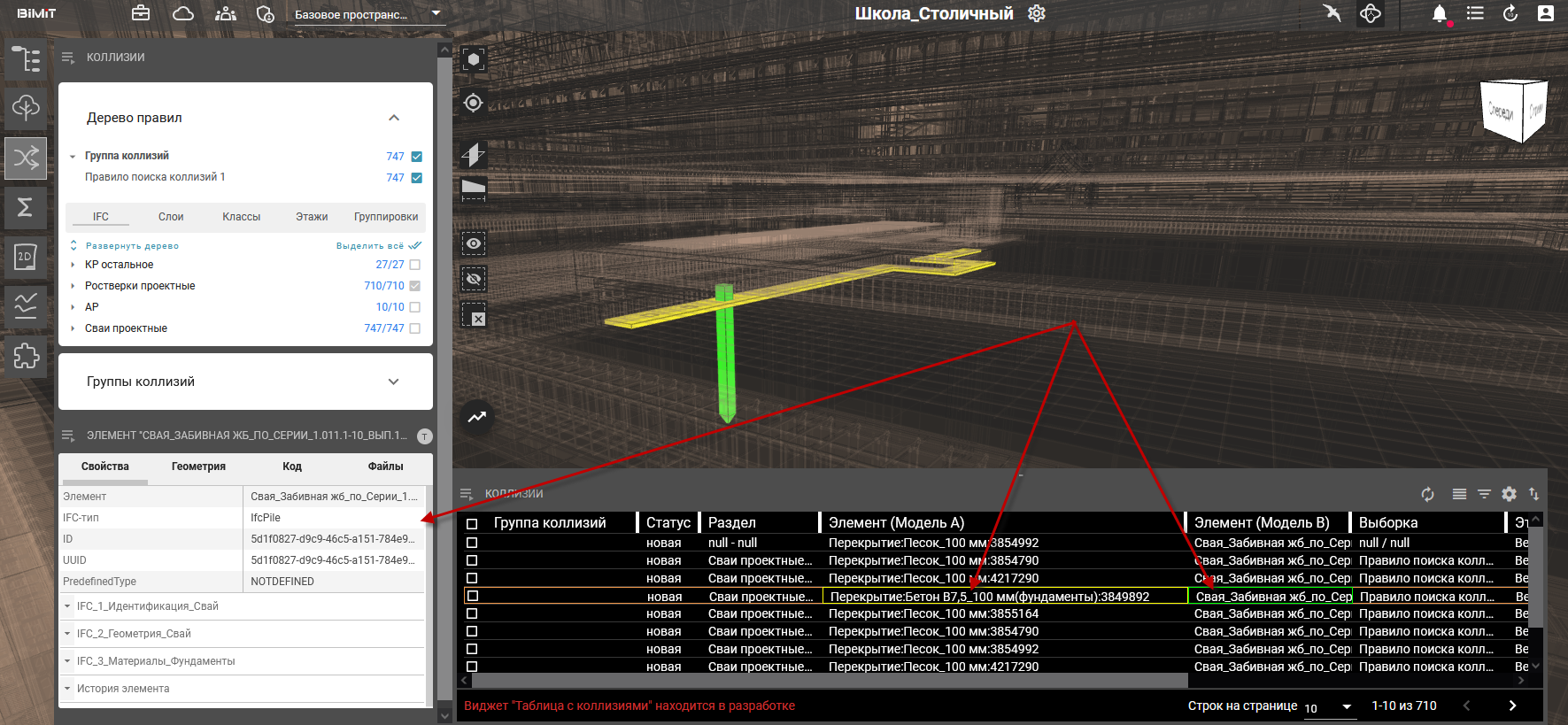This screenshot has height=725, width=1568.
Task: Collapse the Дерево правил panel
Action: [x=394, y=118]
